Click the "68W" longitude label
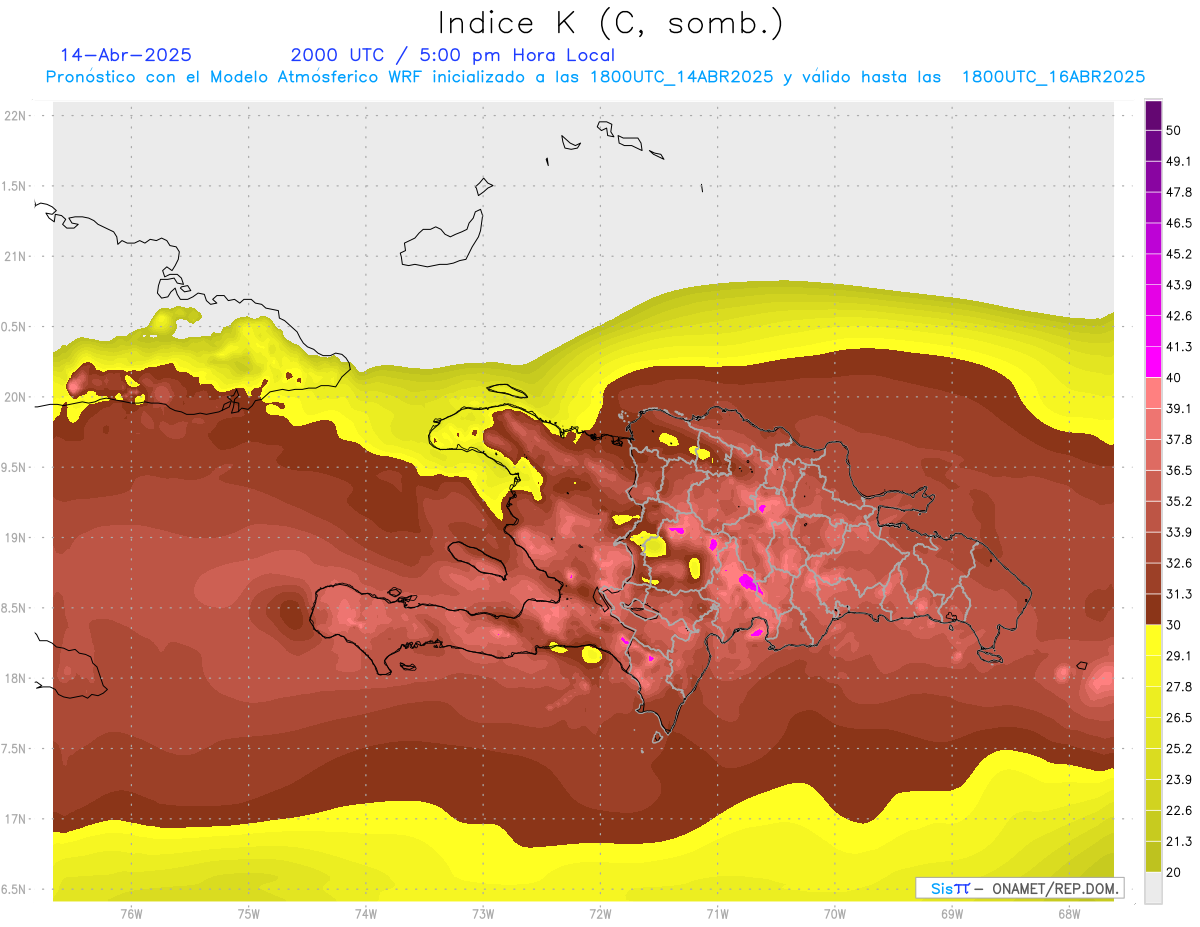The width and height of the screenshot is (1200, 927). click(x=1069, y=914)
